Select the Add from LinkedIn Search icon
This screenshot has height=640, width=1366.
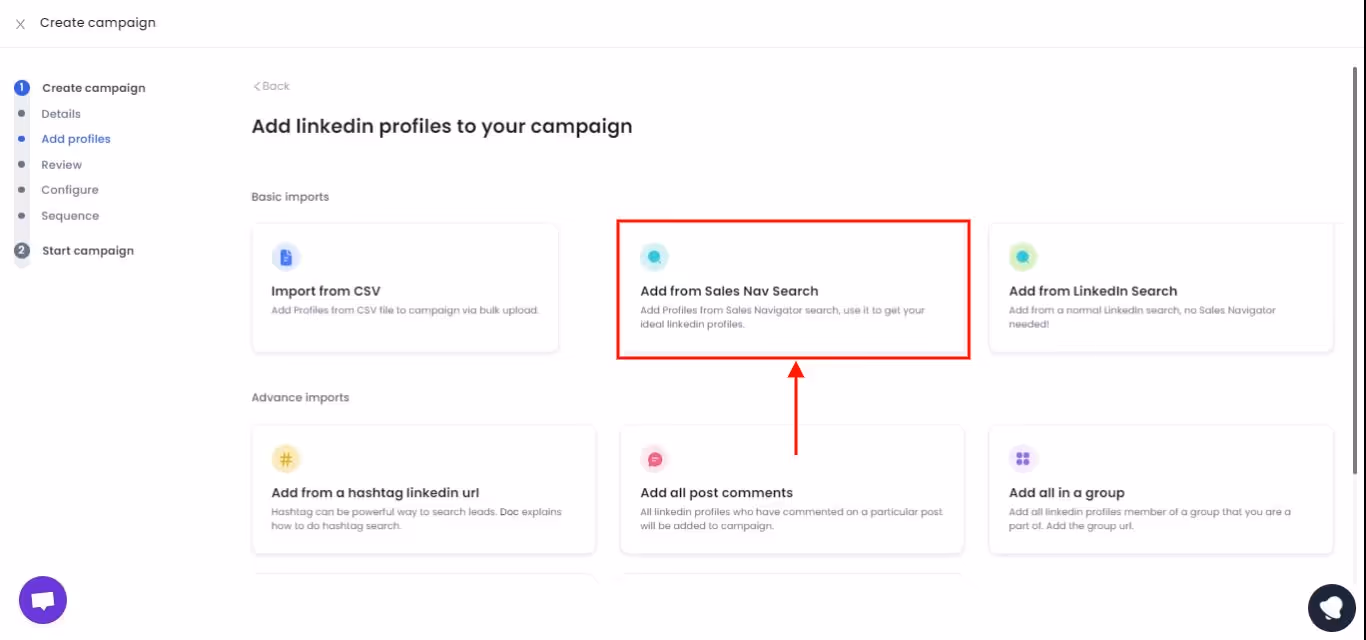(1023, 256)
